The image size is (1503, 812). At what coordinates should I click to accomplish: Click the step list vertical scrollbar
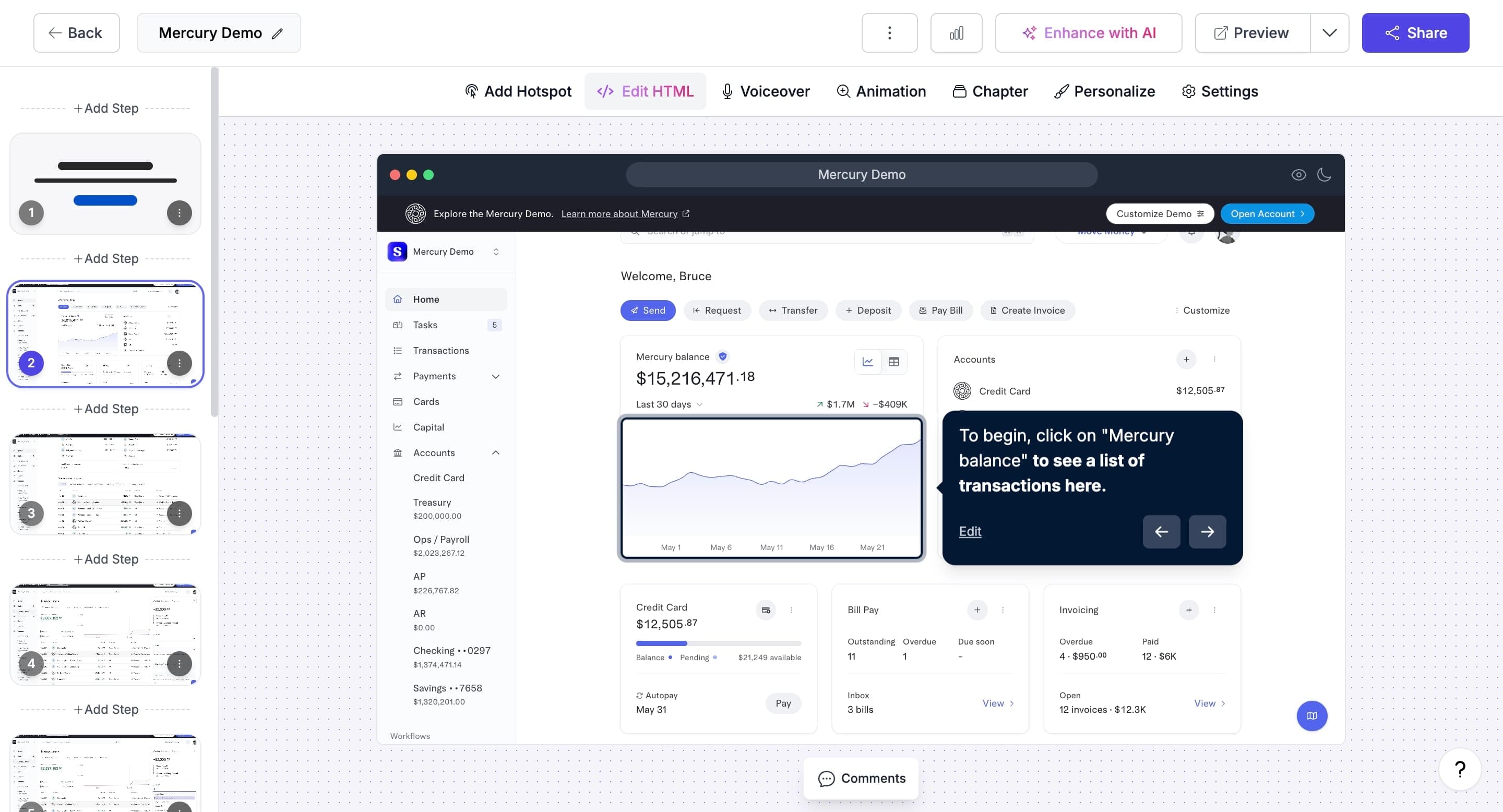click(x=214, y=242)
